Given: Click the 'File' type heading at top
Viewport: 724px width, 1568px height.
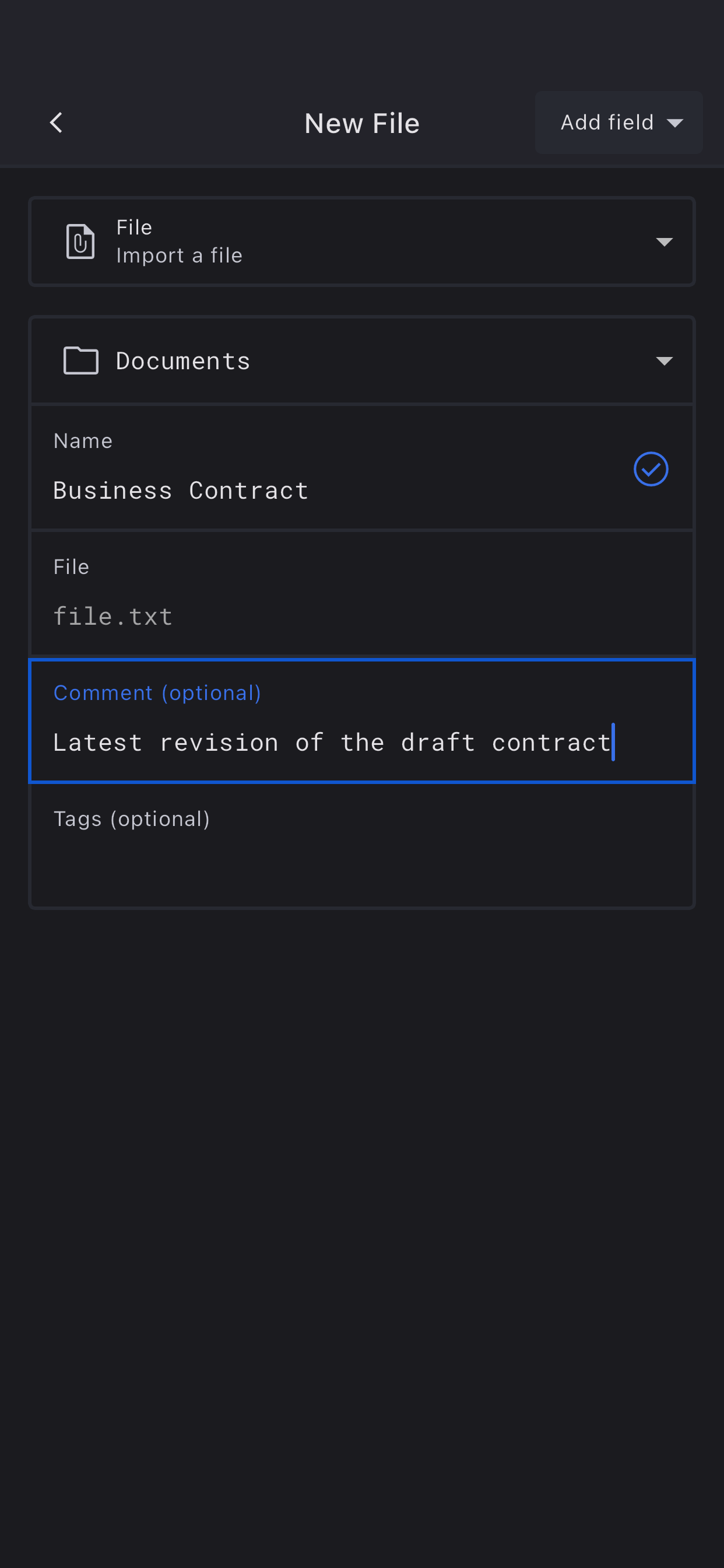Looking at the screenshot, I should [x=134, y=228].
